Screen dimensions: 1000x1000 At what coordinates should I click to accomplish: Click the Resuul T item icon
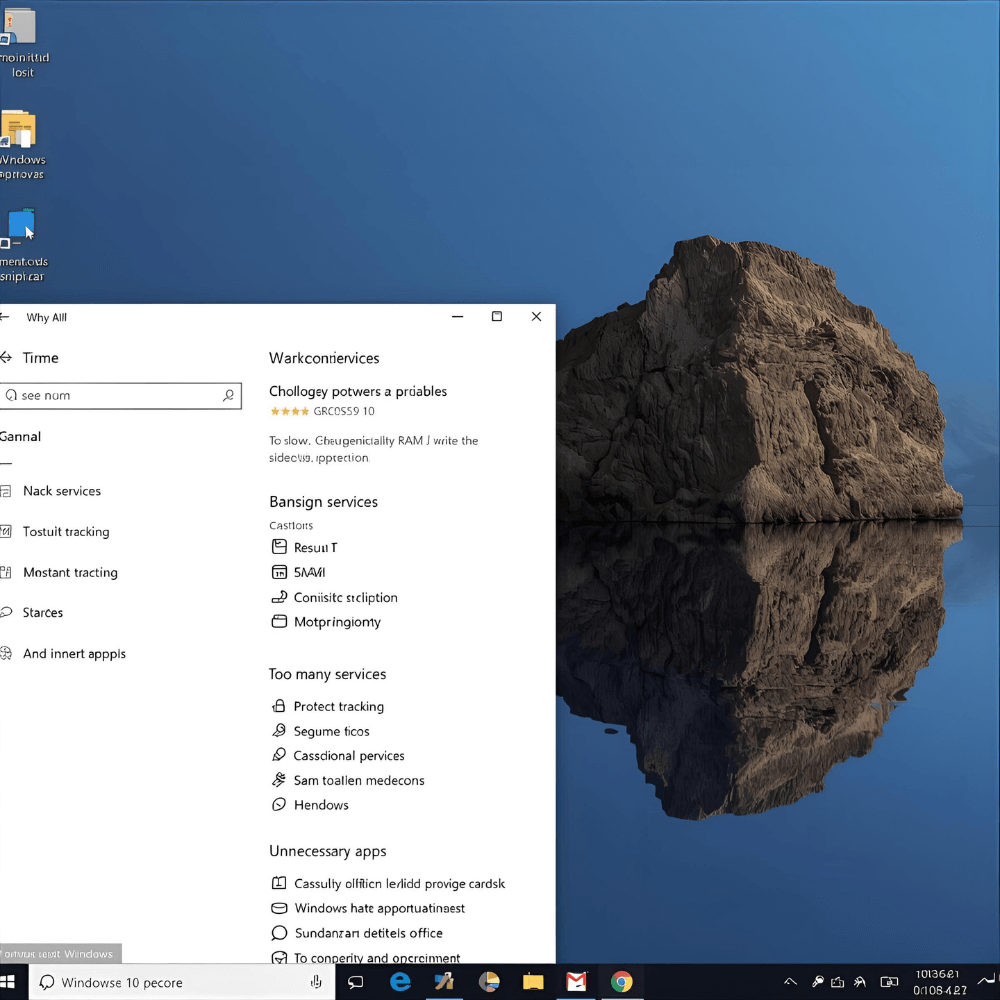pyautogui.click(x=279, y=547)
